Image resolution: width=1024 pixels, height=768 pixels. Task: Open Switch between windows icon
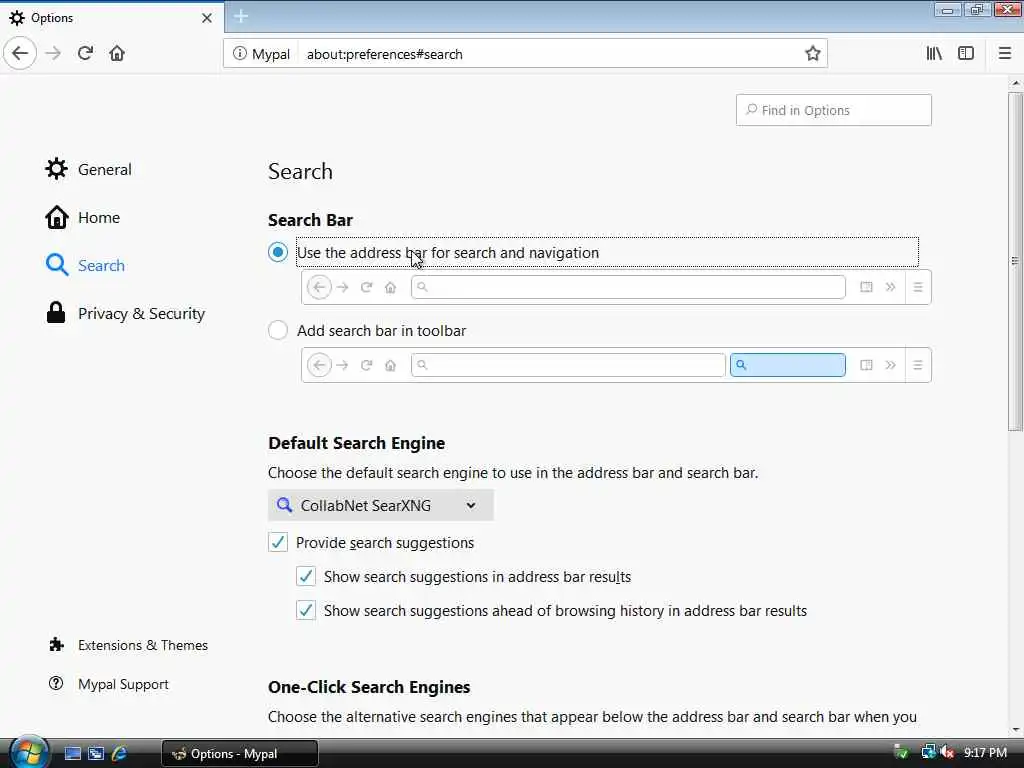(x=96, y=754)
